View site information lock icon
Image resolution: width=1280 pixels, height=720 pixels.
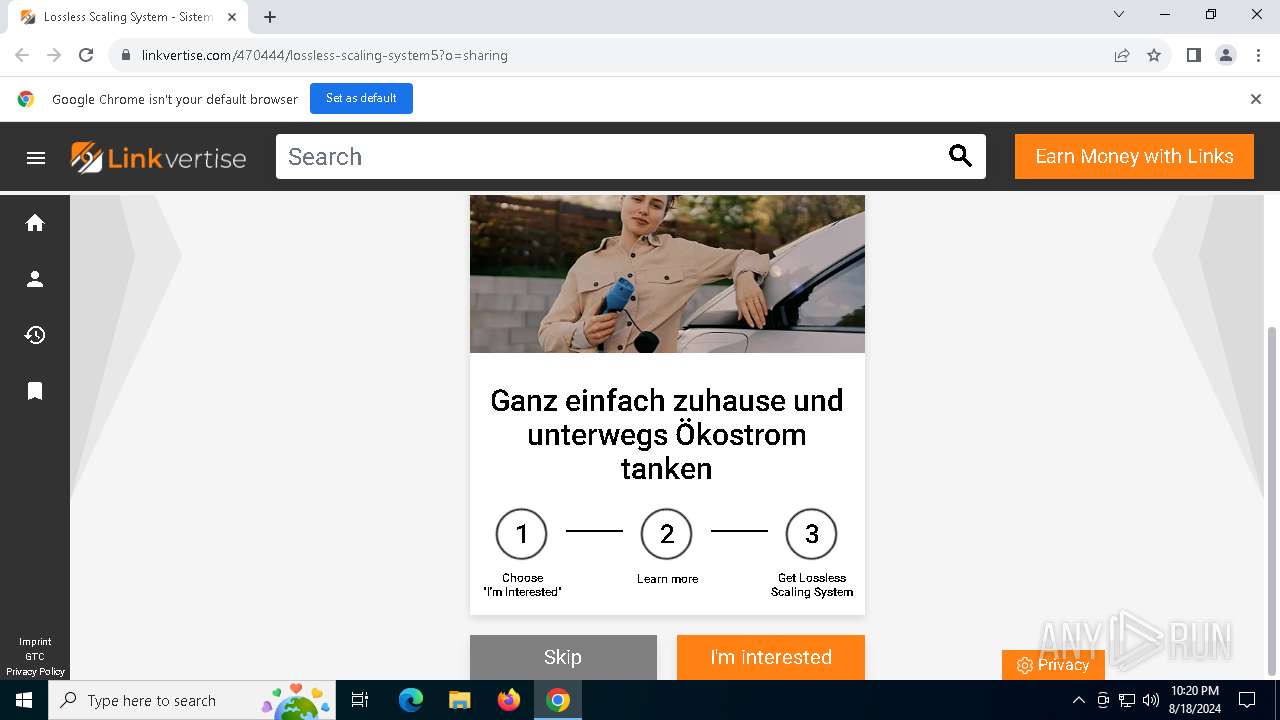[126, 55]
